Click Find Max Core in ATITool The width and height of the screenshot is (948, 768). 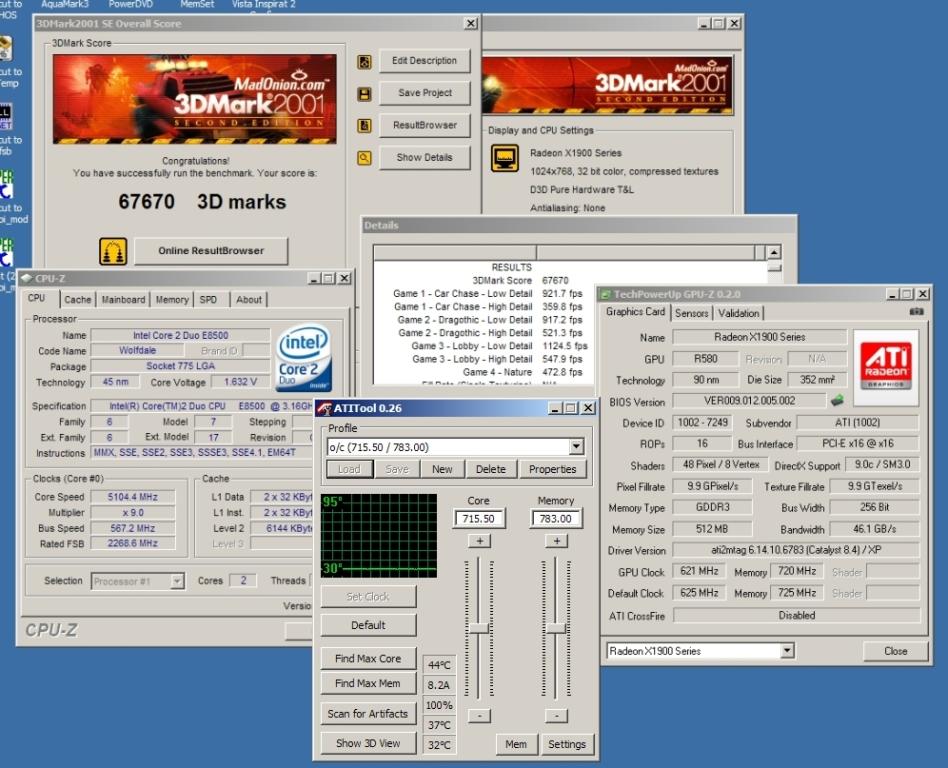point(368,659)
